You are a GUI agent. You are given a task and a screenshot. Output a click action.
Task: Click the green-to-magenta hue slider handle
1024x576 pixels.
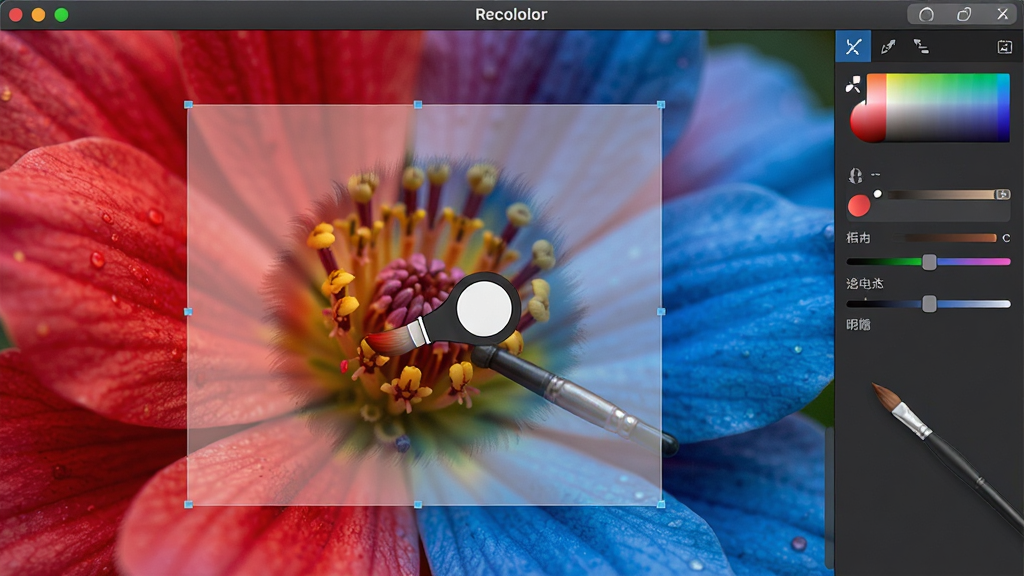tap(929, 262)
